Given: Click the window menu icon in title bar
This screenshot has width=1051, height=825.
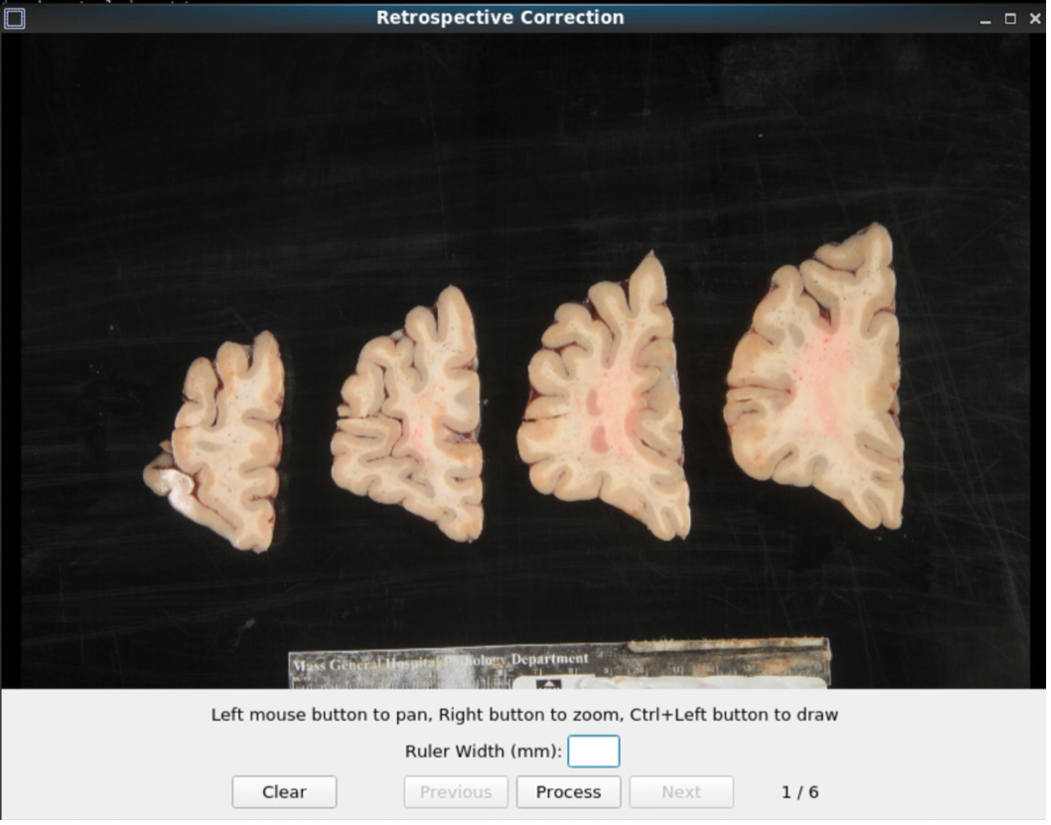Looking at the screenshot, I should click(14, 18).
